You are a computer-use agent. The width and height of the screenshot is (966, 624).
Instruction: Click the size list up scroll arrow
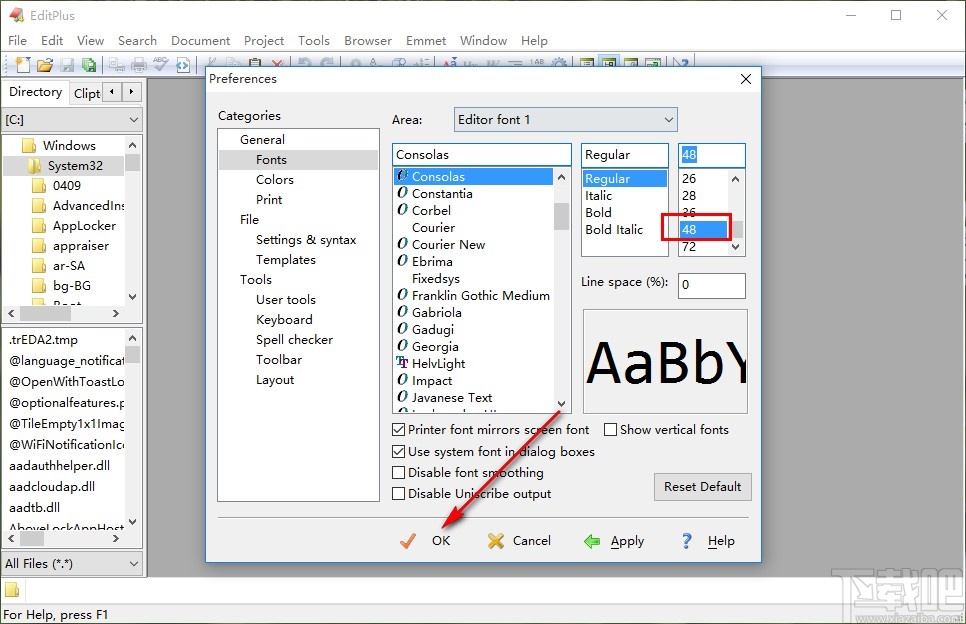pyautogui.click(x=736, y=179)
